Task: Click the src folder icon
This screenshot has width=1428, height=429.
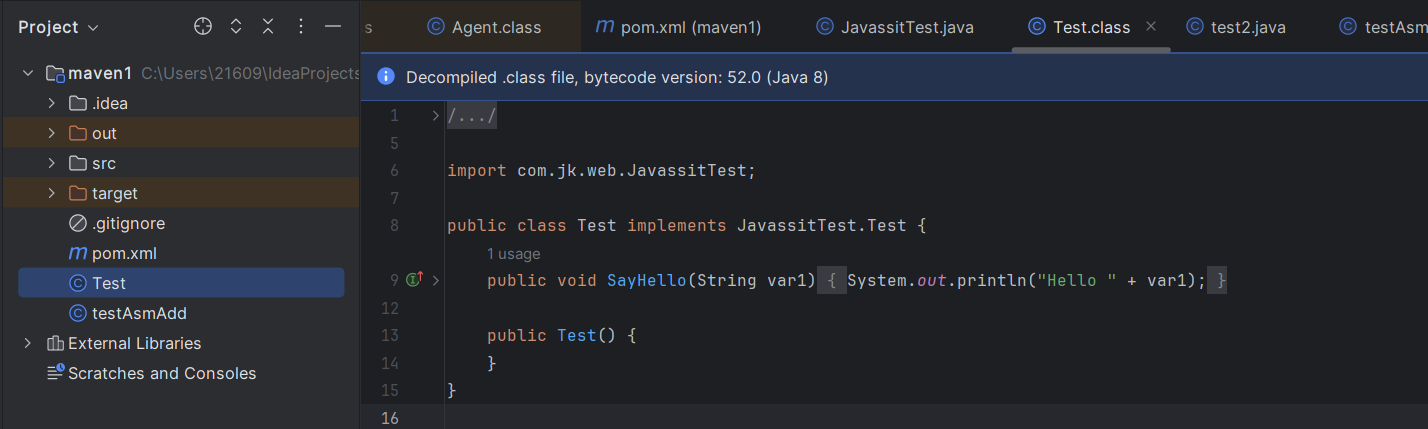Action: (78, 163)
